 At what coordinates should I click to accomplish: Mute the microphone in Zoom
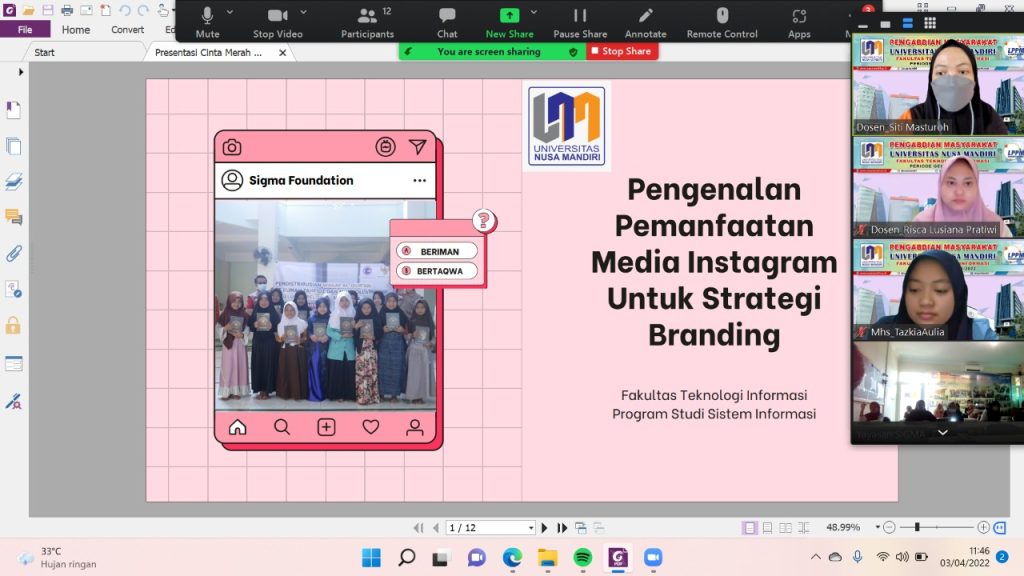(x=207, y=22)
